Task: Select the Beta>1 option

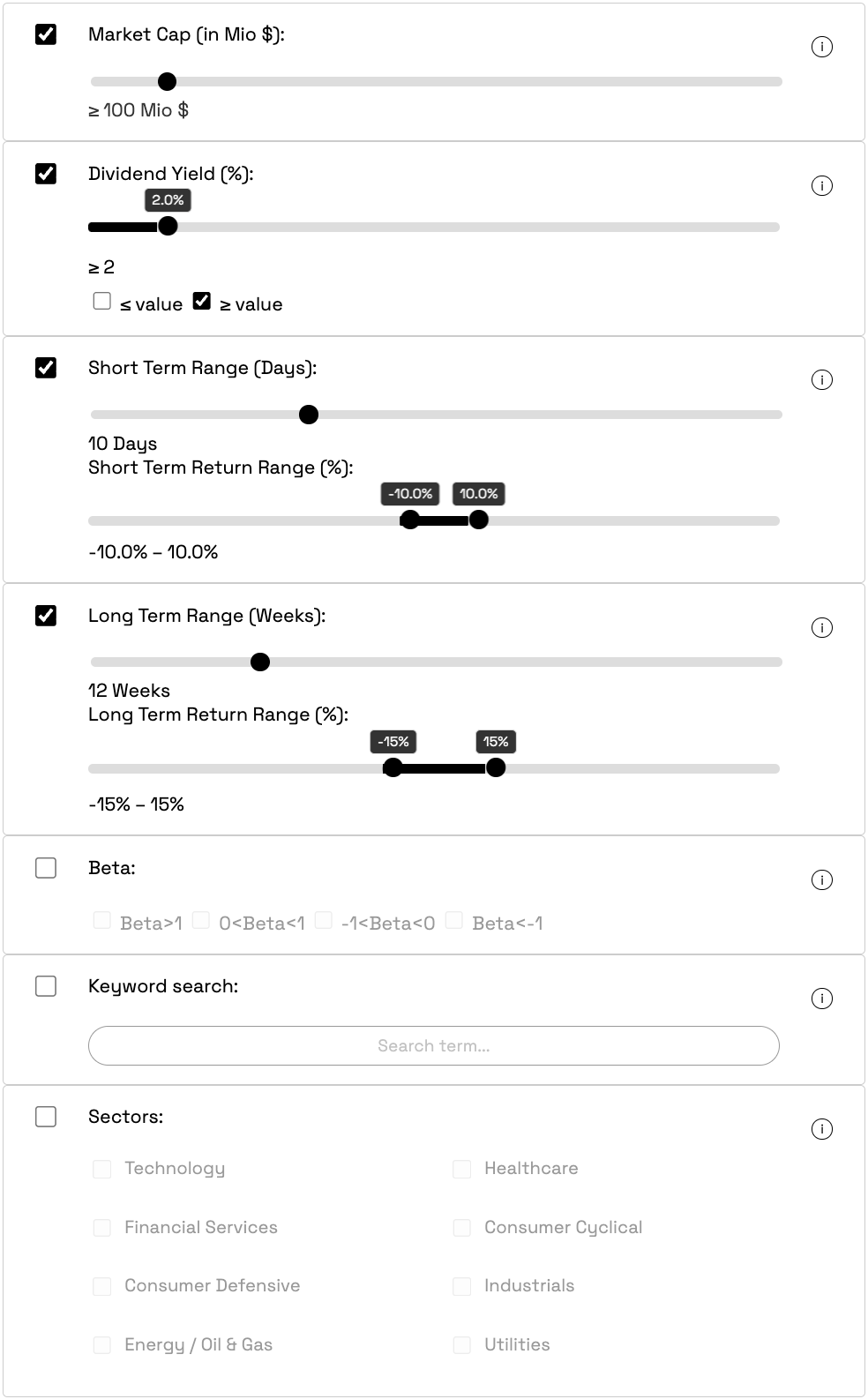Action: [x=101, y=920]
